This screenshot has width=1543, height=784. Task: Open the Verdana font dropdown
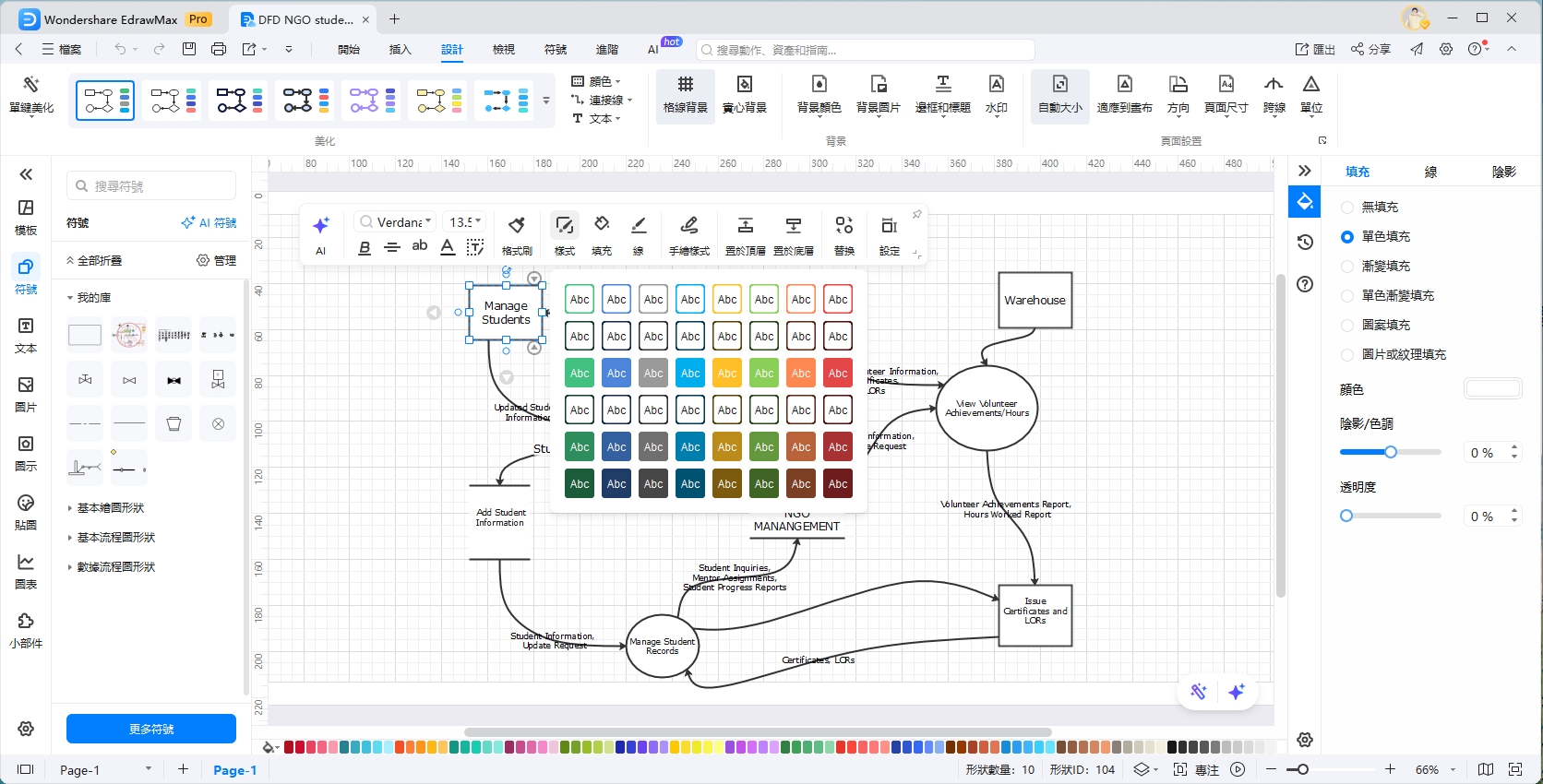[396, 222]
